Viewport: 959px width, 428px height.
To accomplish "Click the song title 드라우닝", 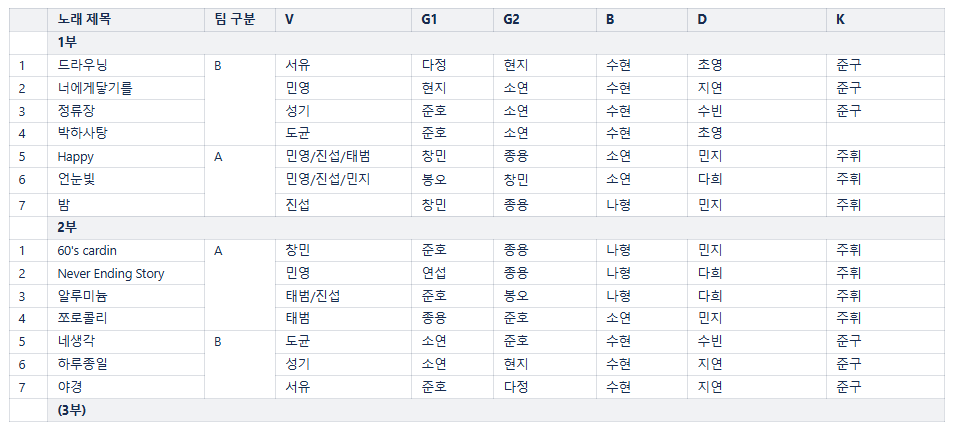I will pyautogui.click(x=82, y=65).
